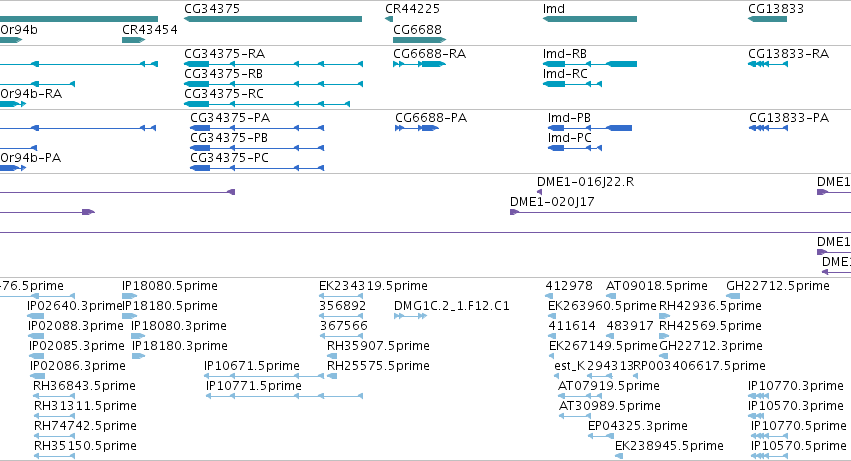
Task: Click the Or94b-RA transcript label
Action: [31, 94]
